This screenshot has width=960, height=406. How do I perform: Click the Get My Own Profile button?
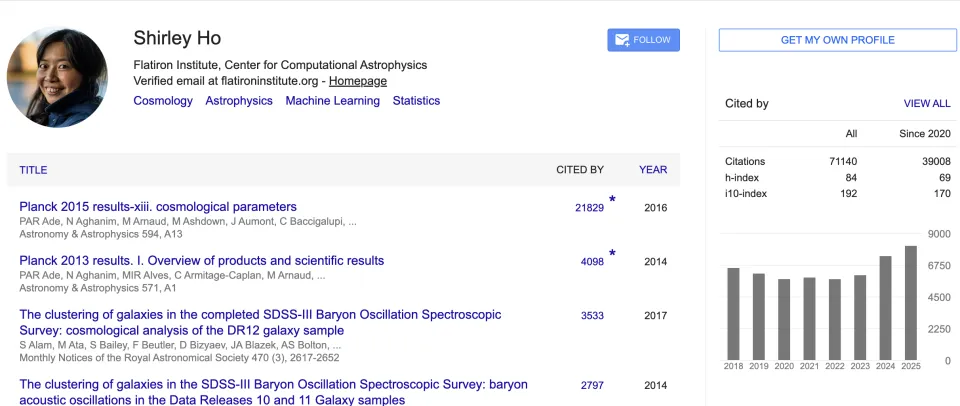pos(837,40)
